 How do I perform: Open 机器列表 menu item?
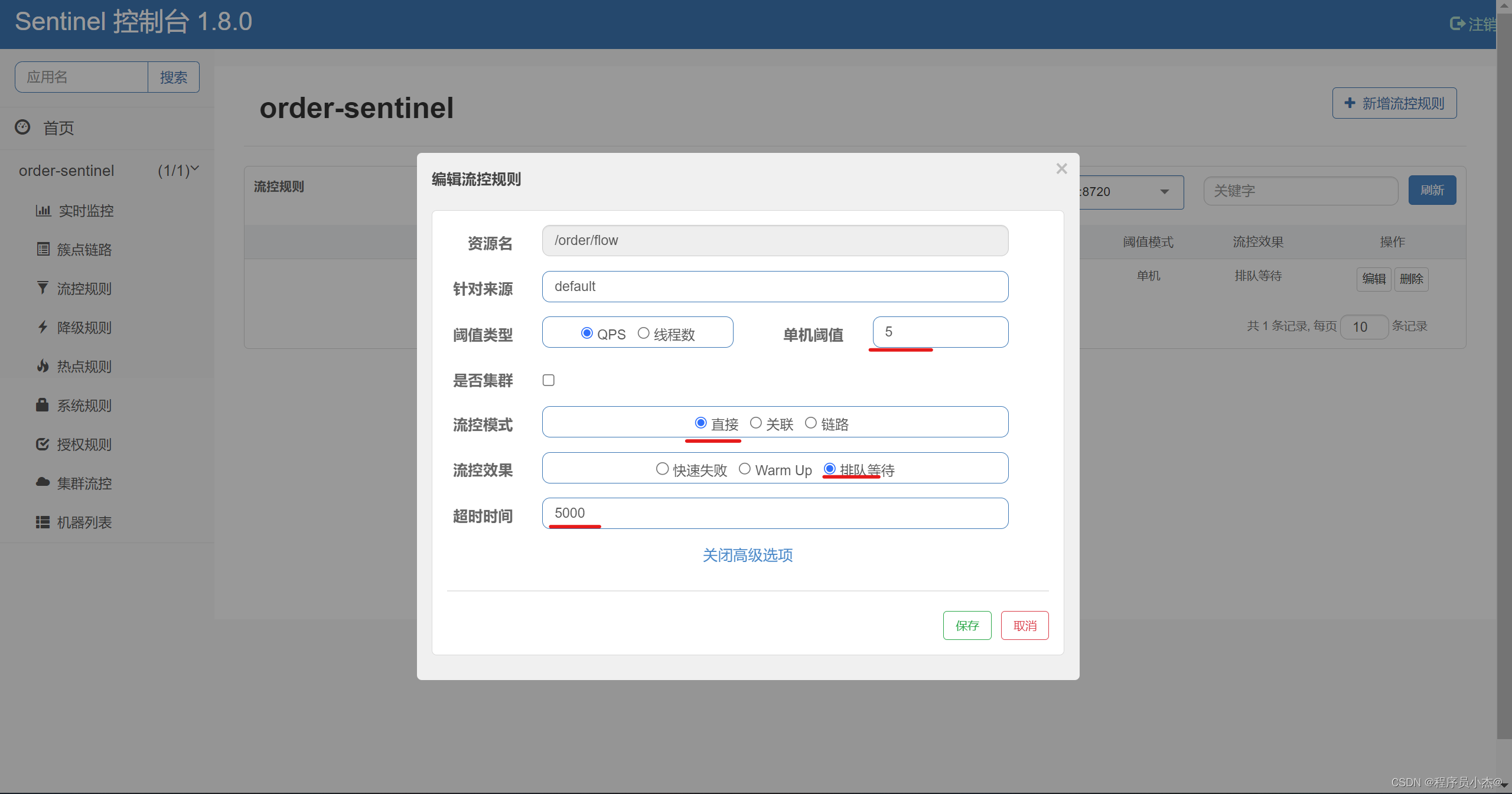point(84,522)
